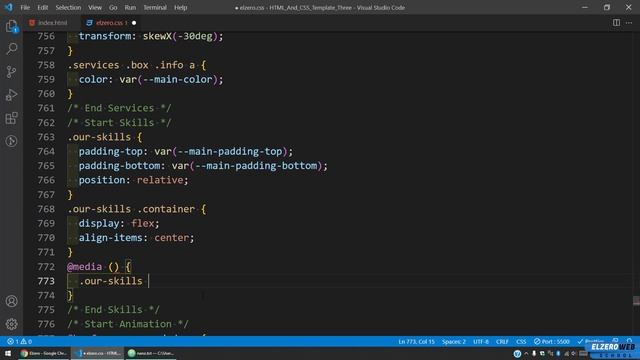The image size is (640, 360).
Task: Click 'align-items: center;' declaration
Action: pos(136,238)
